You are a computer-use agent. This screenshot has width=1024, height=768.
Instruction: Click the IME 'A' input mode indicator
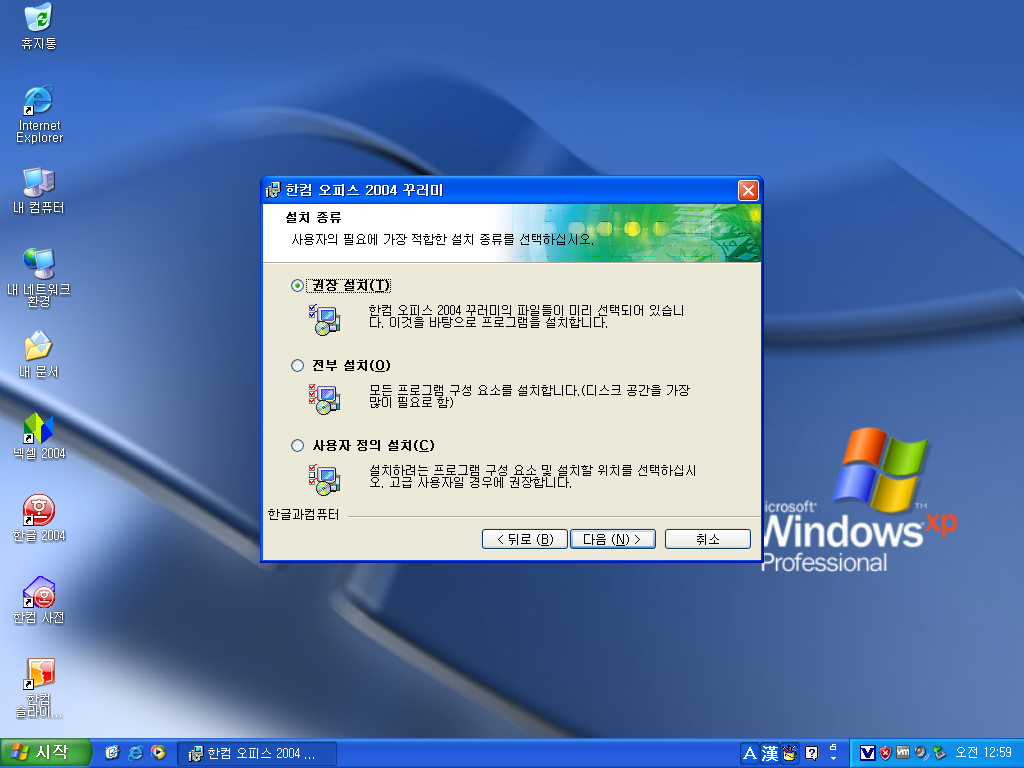[750, 754]
